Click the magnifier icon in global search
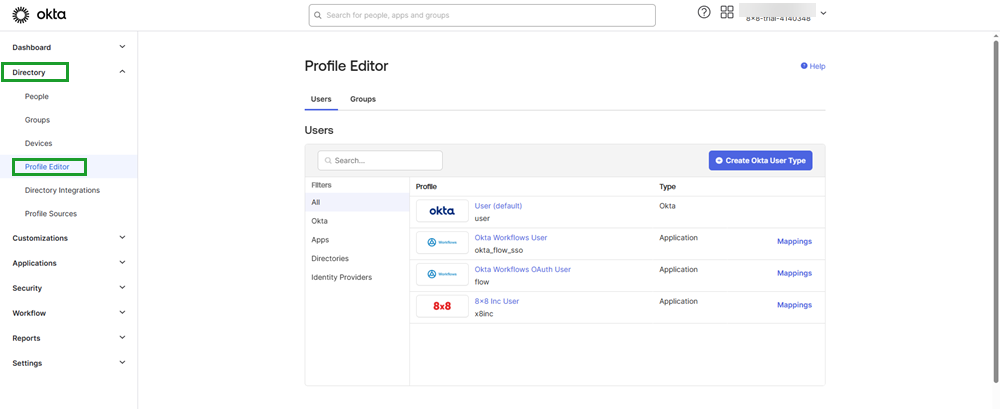 tap(319, 15)
